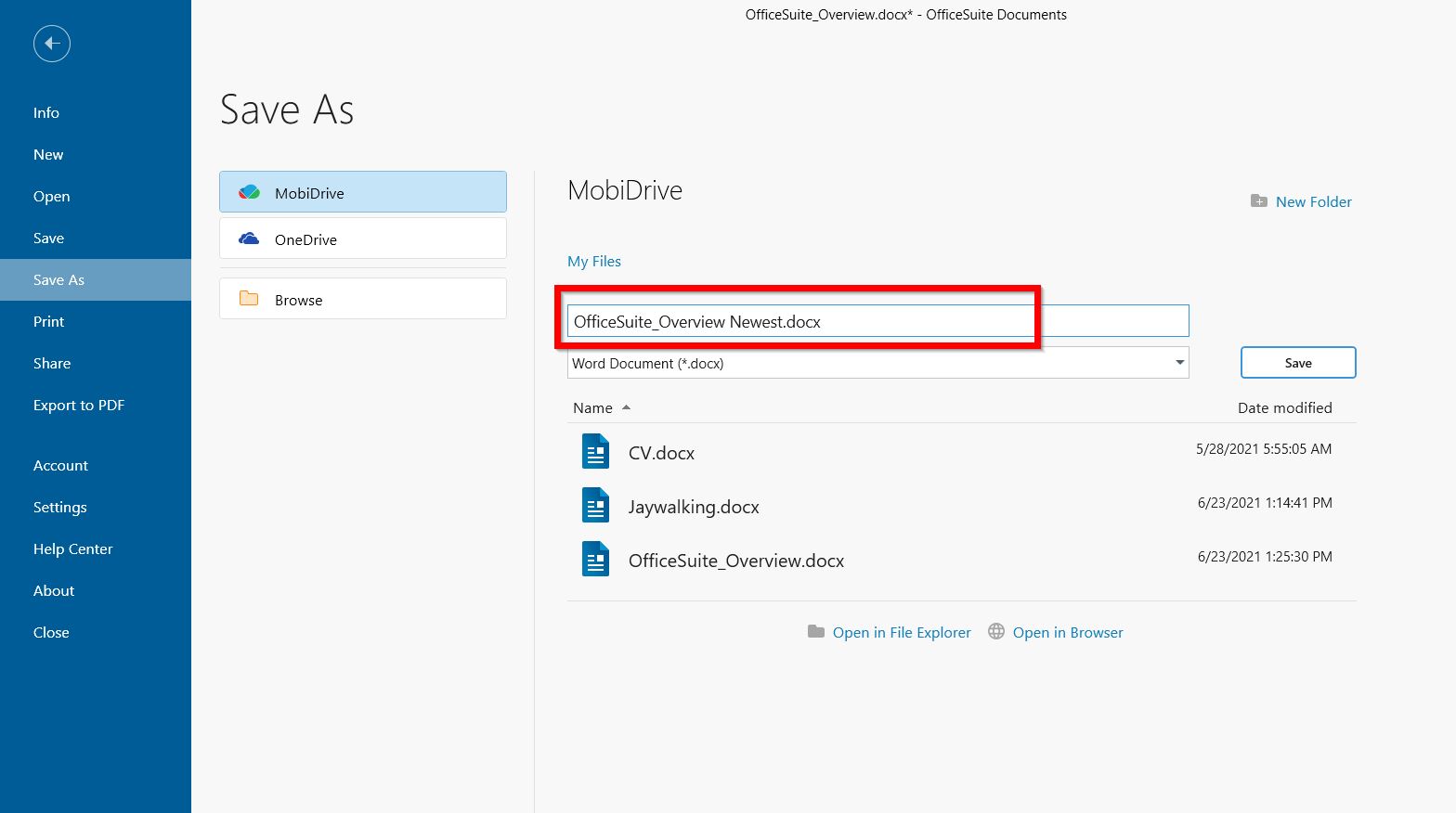This screenshot has width=1456, height=813.
Task: Click the 5/28/2021 5:55:05 AM date
Action: (1264, 448)
